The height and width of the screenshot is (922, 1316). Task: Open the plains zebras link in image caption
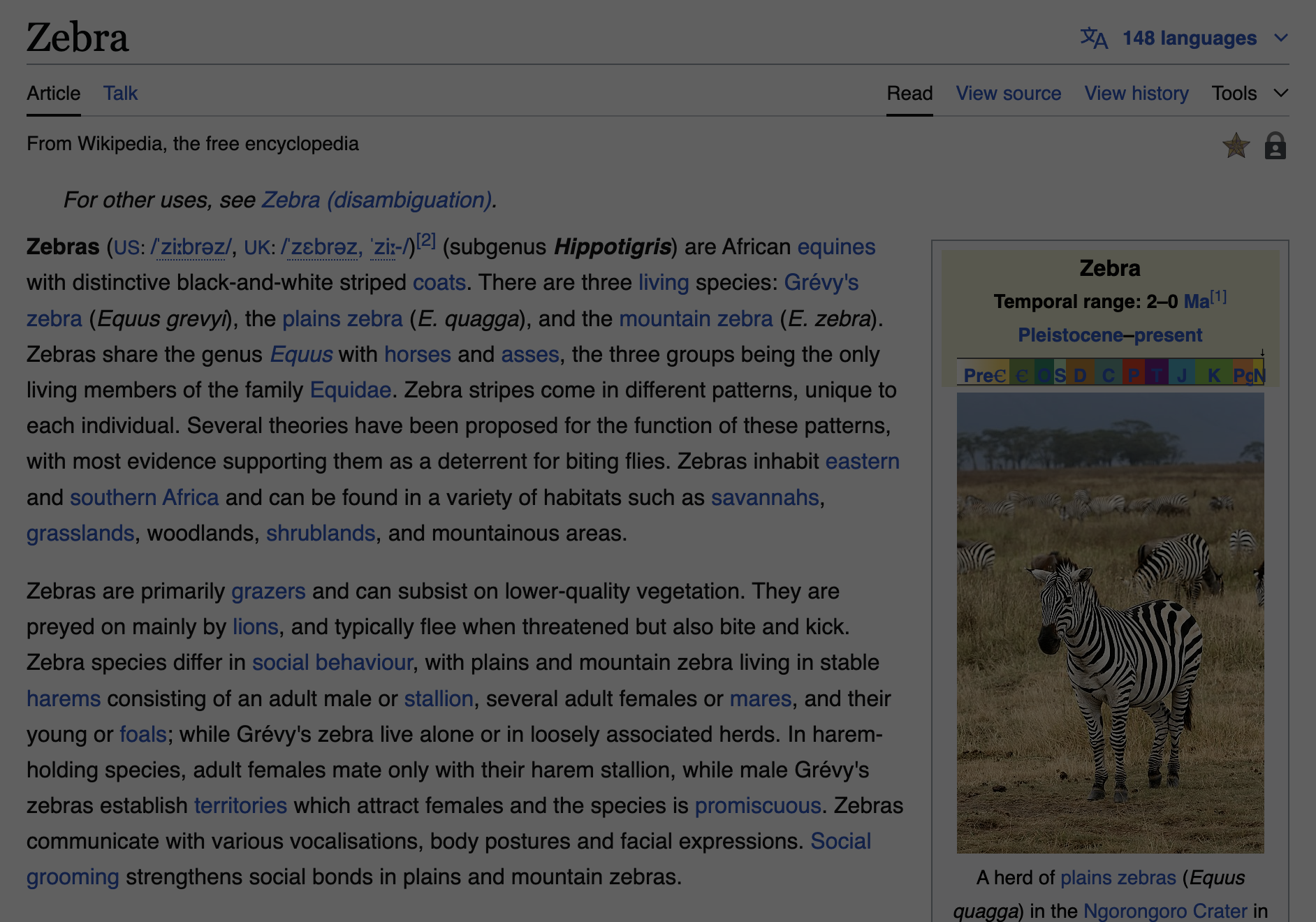coord(1118,877)
